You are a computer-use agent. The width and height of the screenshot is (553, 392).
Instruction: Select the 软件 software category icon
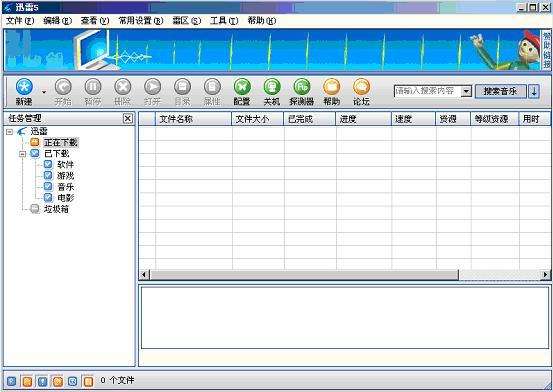[x=48, y=164]
